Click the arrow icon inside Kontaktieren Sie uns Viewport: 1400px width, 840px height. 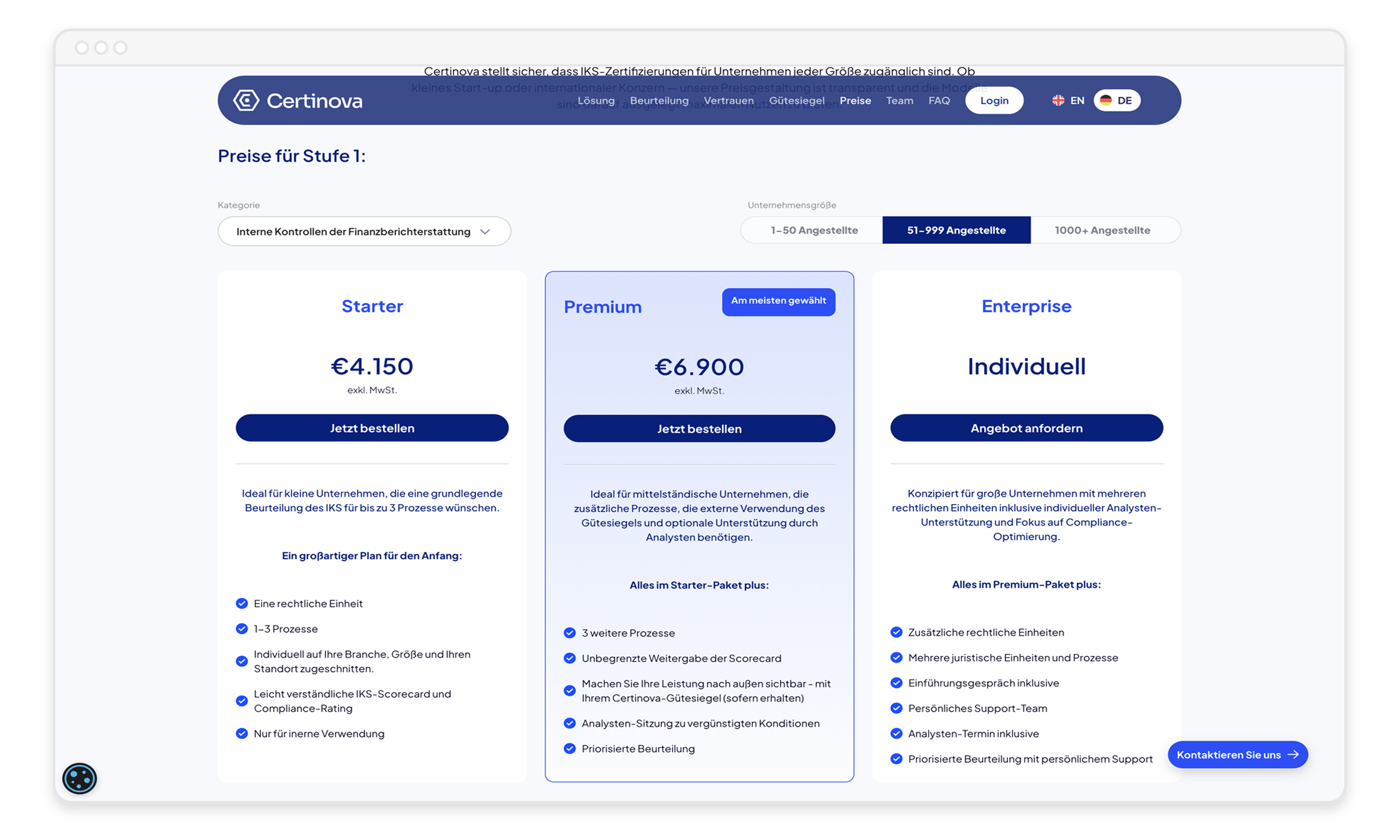1294,754
